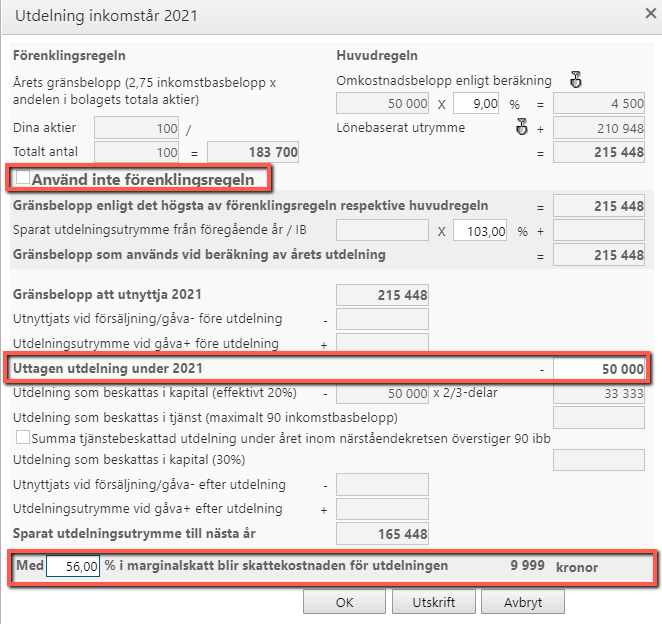Click the Omkostnadsbelopp field showing 50 000

(x=382, y=103)
